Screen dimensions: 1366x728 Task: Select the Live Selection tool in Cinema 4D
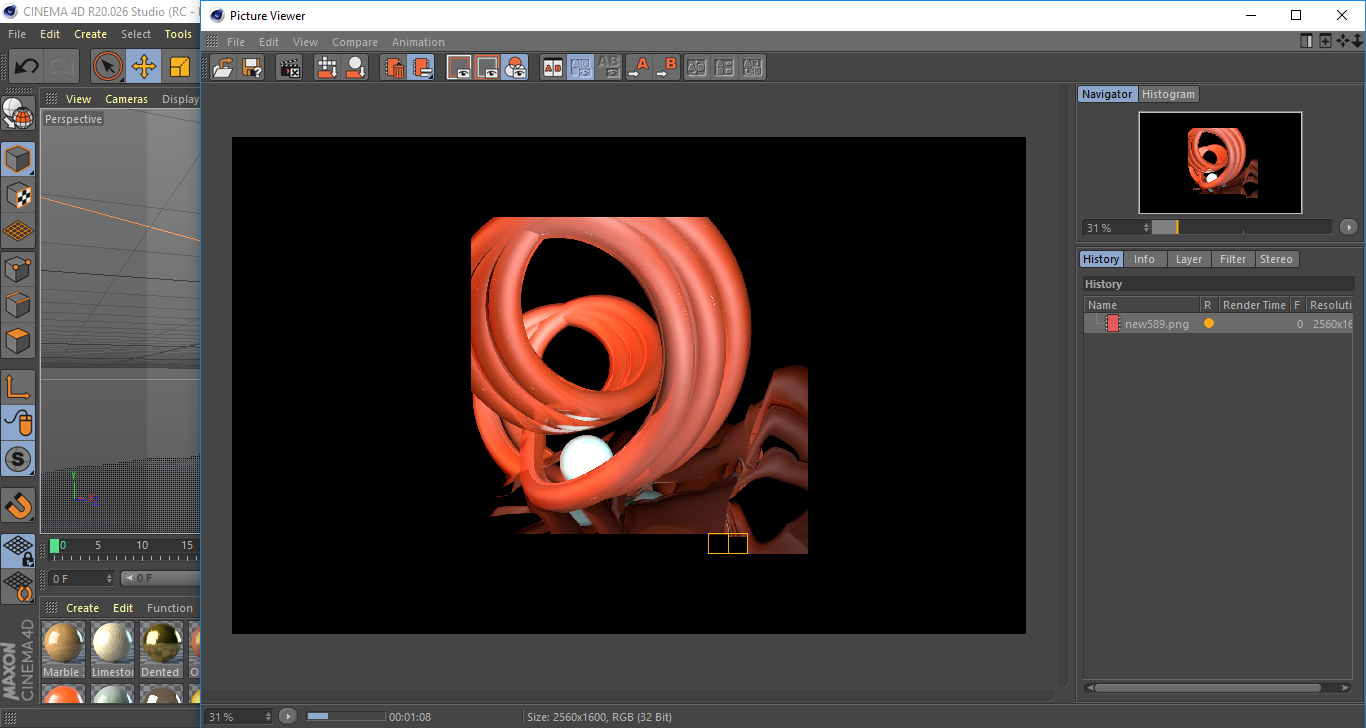pos(108,67)
